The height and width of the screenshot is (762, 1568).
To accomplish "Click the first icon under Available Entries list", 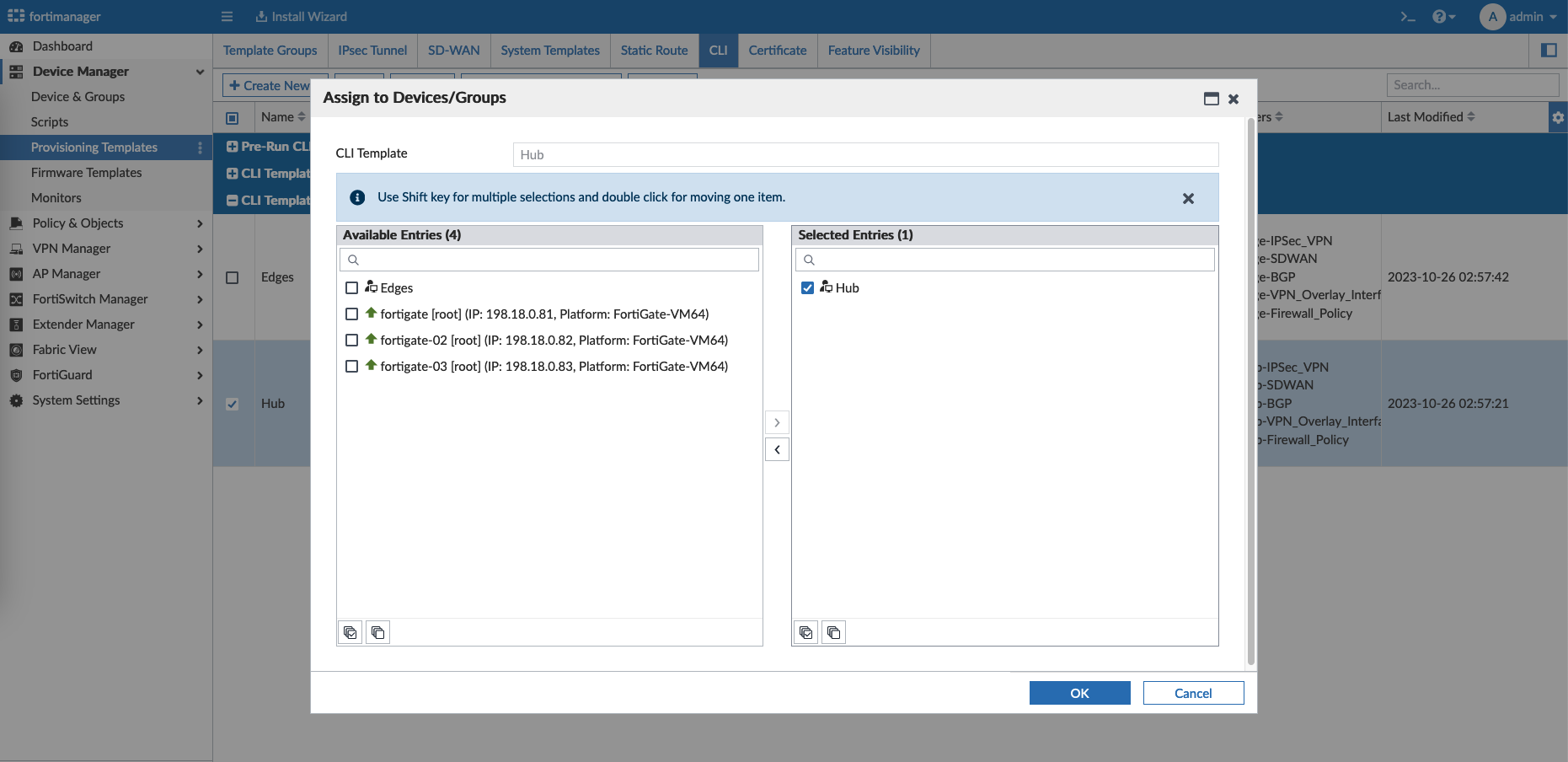I will (351, 632).
